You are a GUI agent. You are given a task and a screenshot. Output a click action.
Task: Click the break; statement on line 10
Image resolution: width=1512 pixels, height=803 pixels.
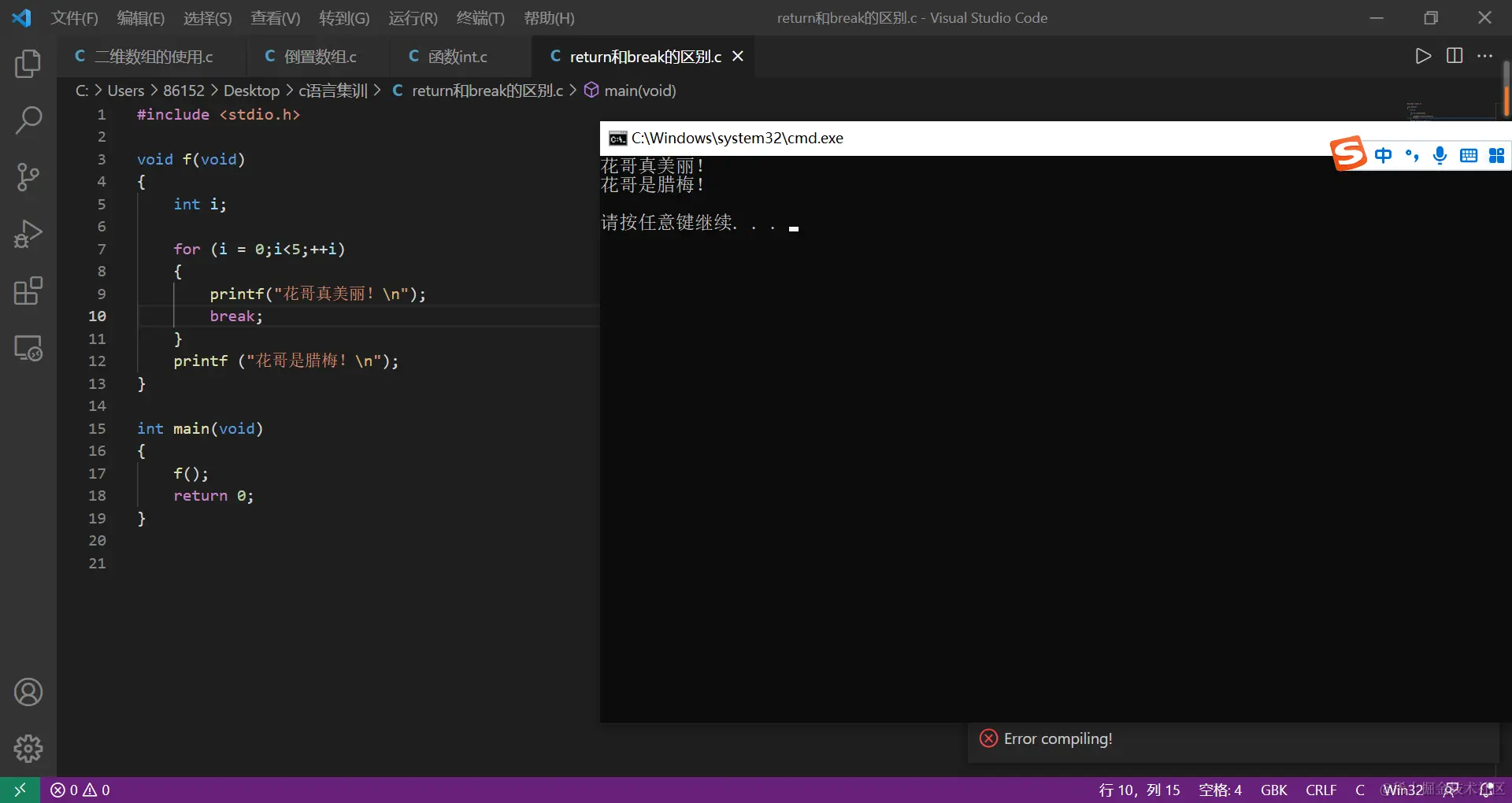(236, 316)
